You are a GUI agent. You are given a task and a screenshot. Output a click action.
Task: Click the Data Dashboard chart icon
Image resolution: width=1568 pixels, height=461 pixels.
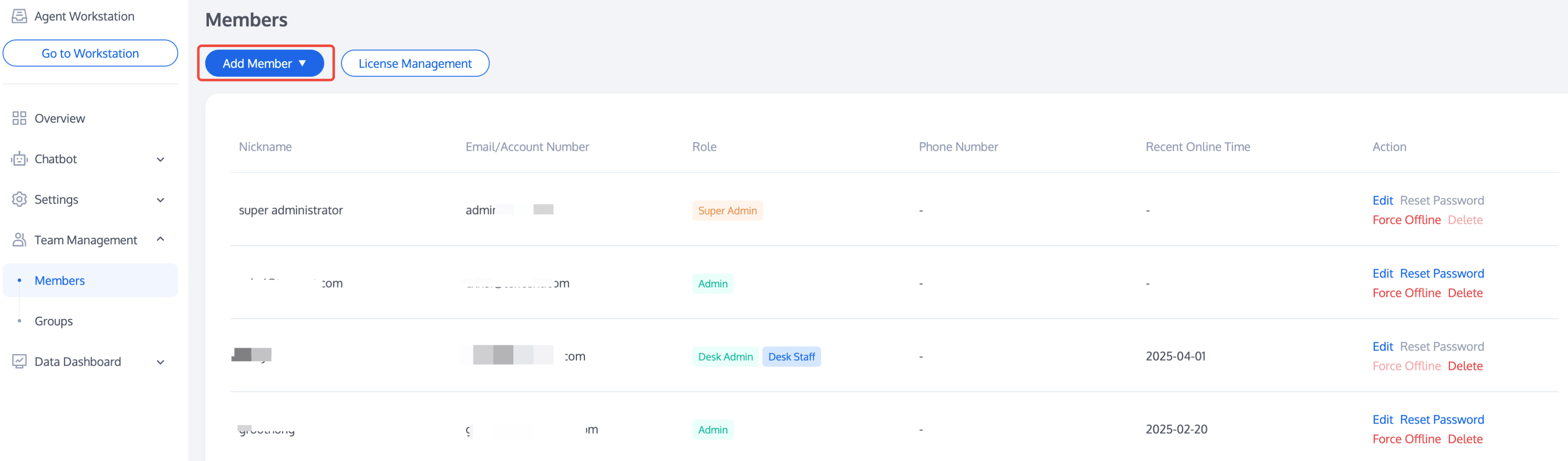[x=19, y=361]
